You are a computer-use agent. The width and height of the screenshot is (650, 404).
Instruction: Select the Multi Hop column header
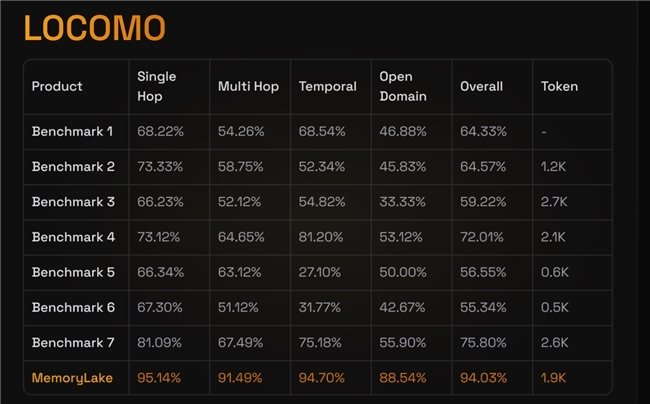click(x=248, y=86)
